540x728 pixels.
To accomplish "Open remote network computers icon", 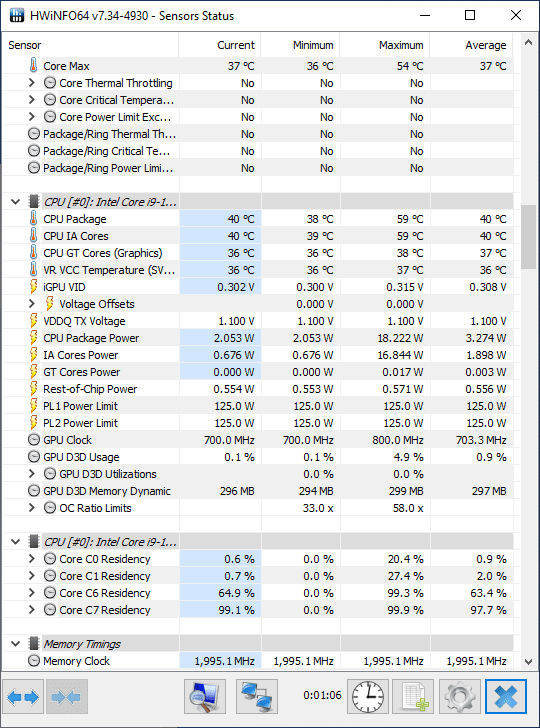I will click(257, 697).
